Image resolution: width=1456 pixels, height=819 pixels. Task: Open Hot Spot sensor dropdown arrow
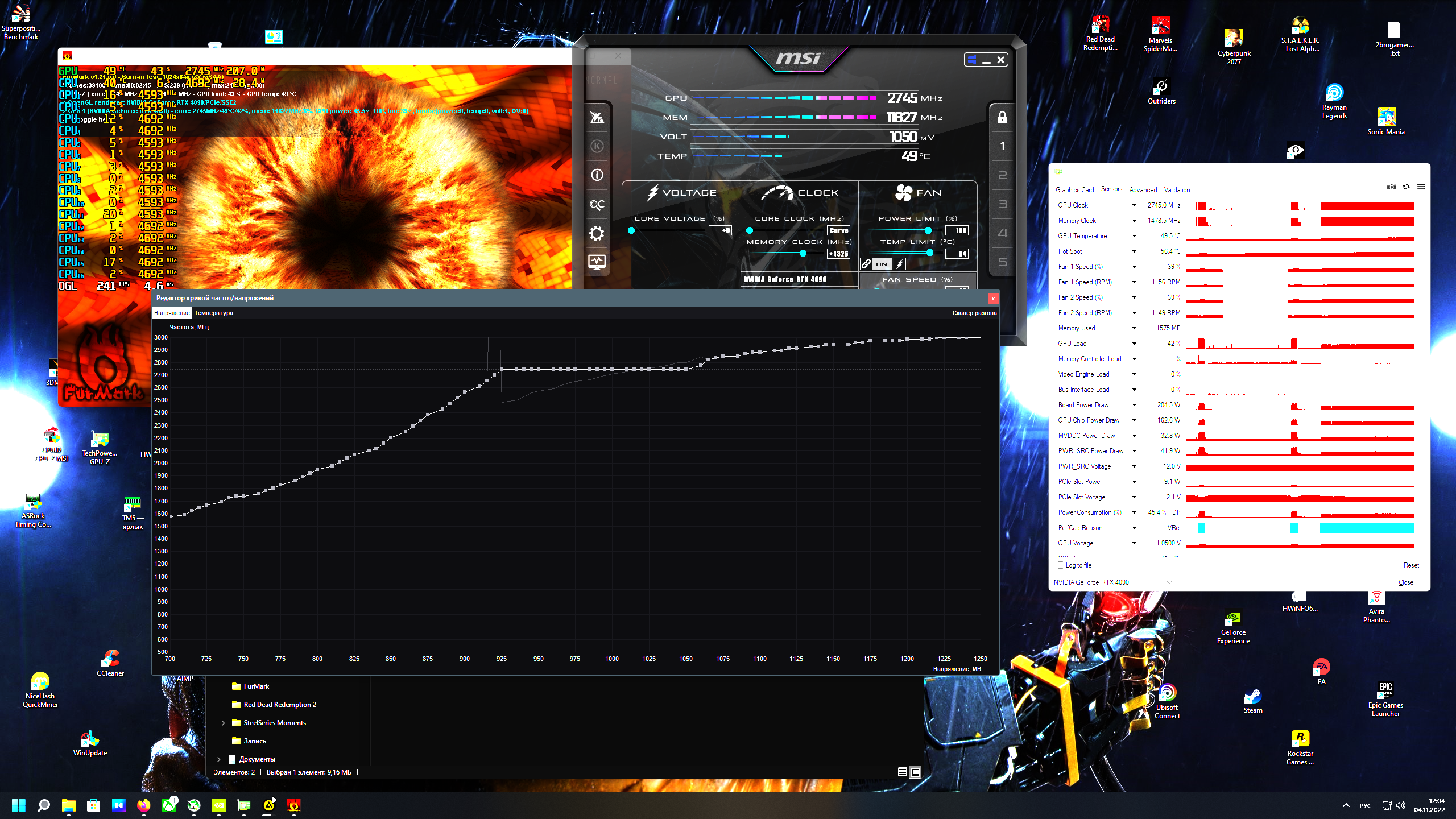point(1134,251)
